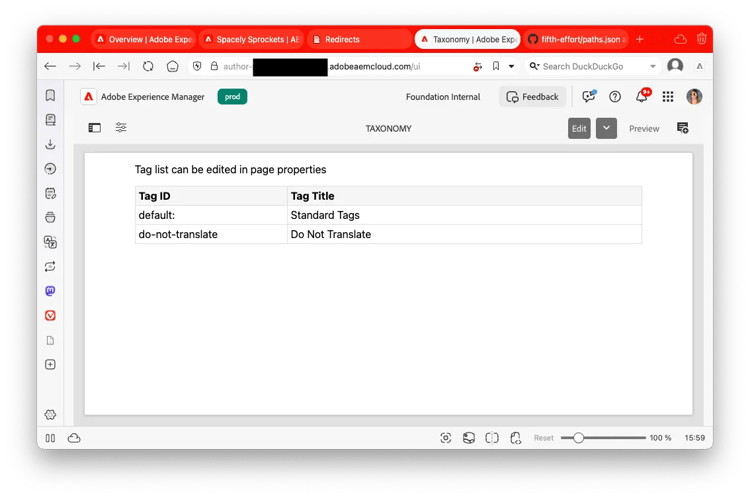The image size is (750, 498).
Task: Open closed tabs trash icon
Action: click(x=701, y=39)
